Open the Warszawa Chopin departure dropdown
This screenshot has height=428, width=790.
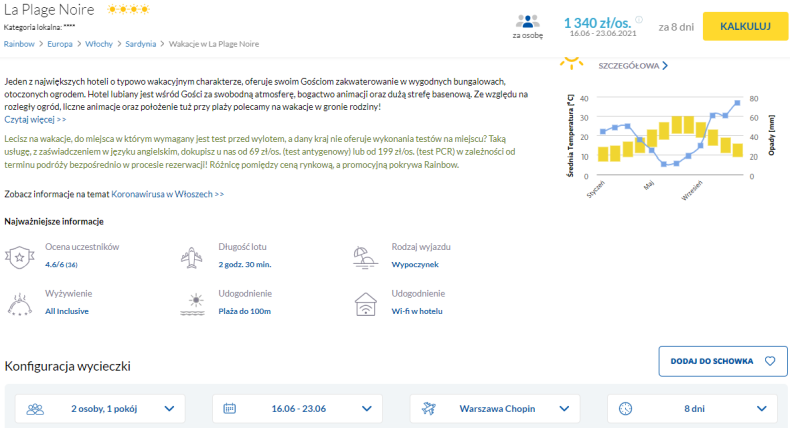pyautogui.click(x=494, y=408)
